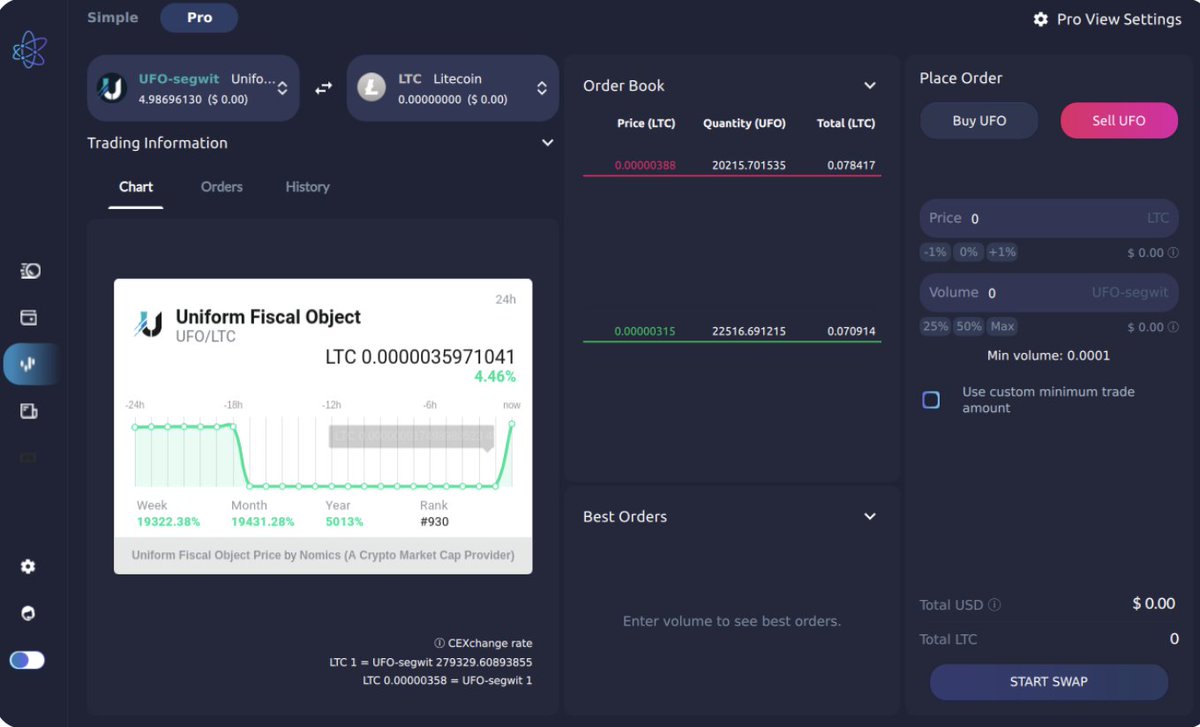Click the Price (LTC) column header
This screenshot has height=727, width=1200.
pos(646,124)
